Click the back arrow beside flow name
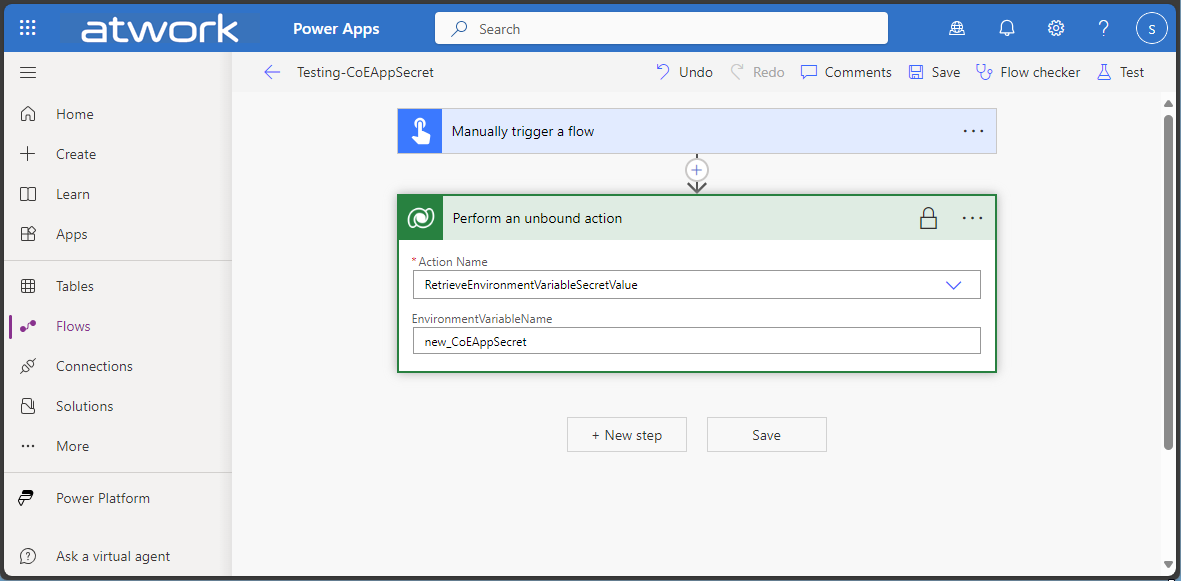Viewport: 1181px width, 581px height. pyautogui.click(x=272, y=72)
